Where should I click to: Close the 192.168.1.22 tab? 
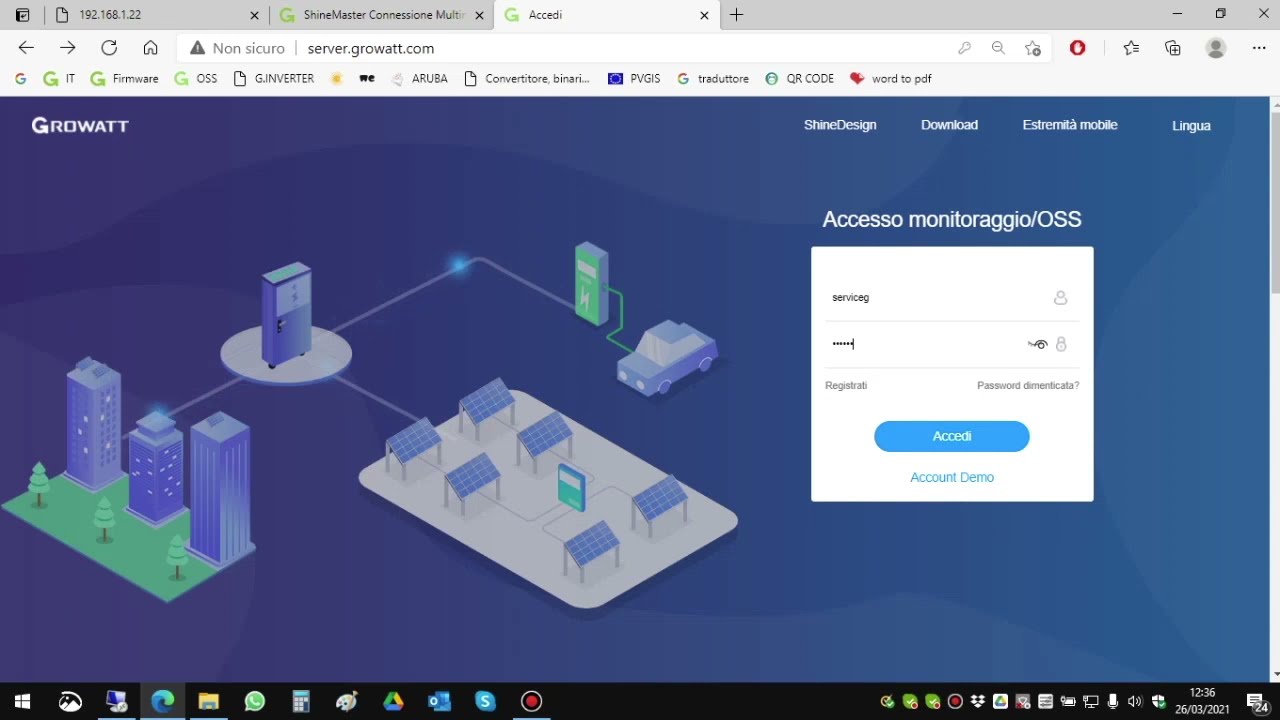tap(254, 15)
